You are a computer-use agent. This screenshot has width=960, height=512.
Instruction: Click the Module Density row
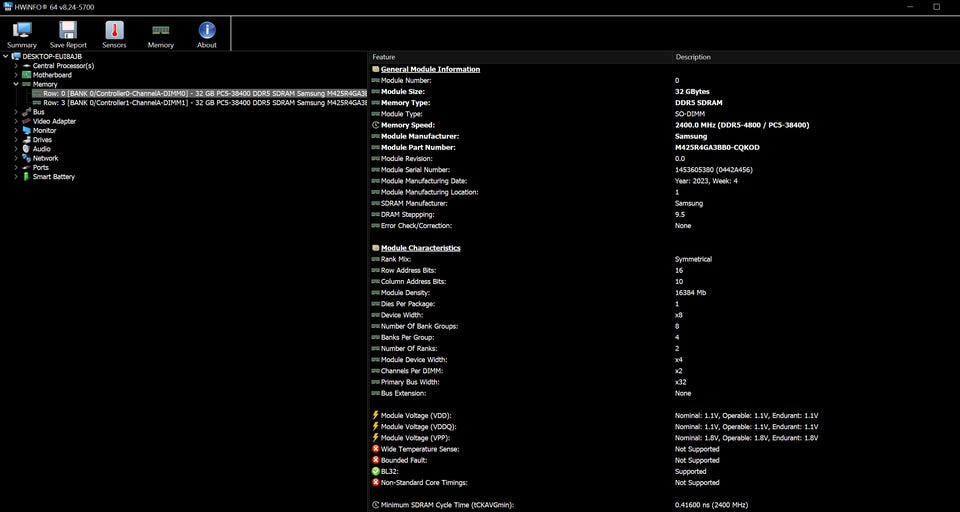click(664, 293)
